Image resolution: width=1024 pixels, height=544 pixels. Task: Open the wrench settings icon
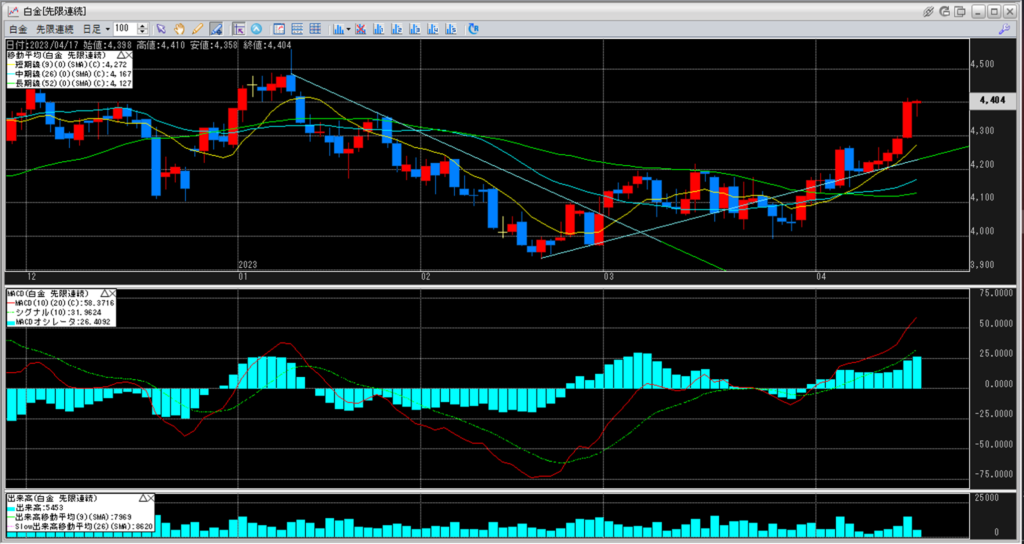click(x=1005, y=29)
